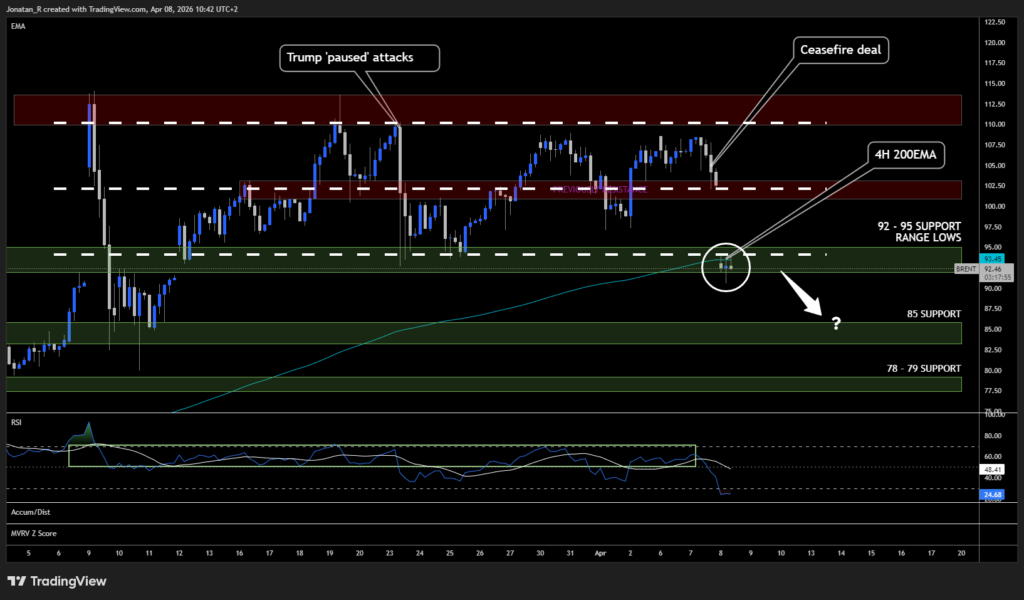The height and width of the screenshot is (600, 1024).
Task: Click the "92 - 95 SUPPORT RANGE LOWS" label
Action: click(914, 233)
